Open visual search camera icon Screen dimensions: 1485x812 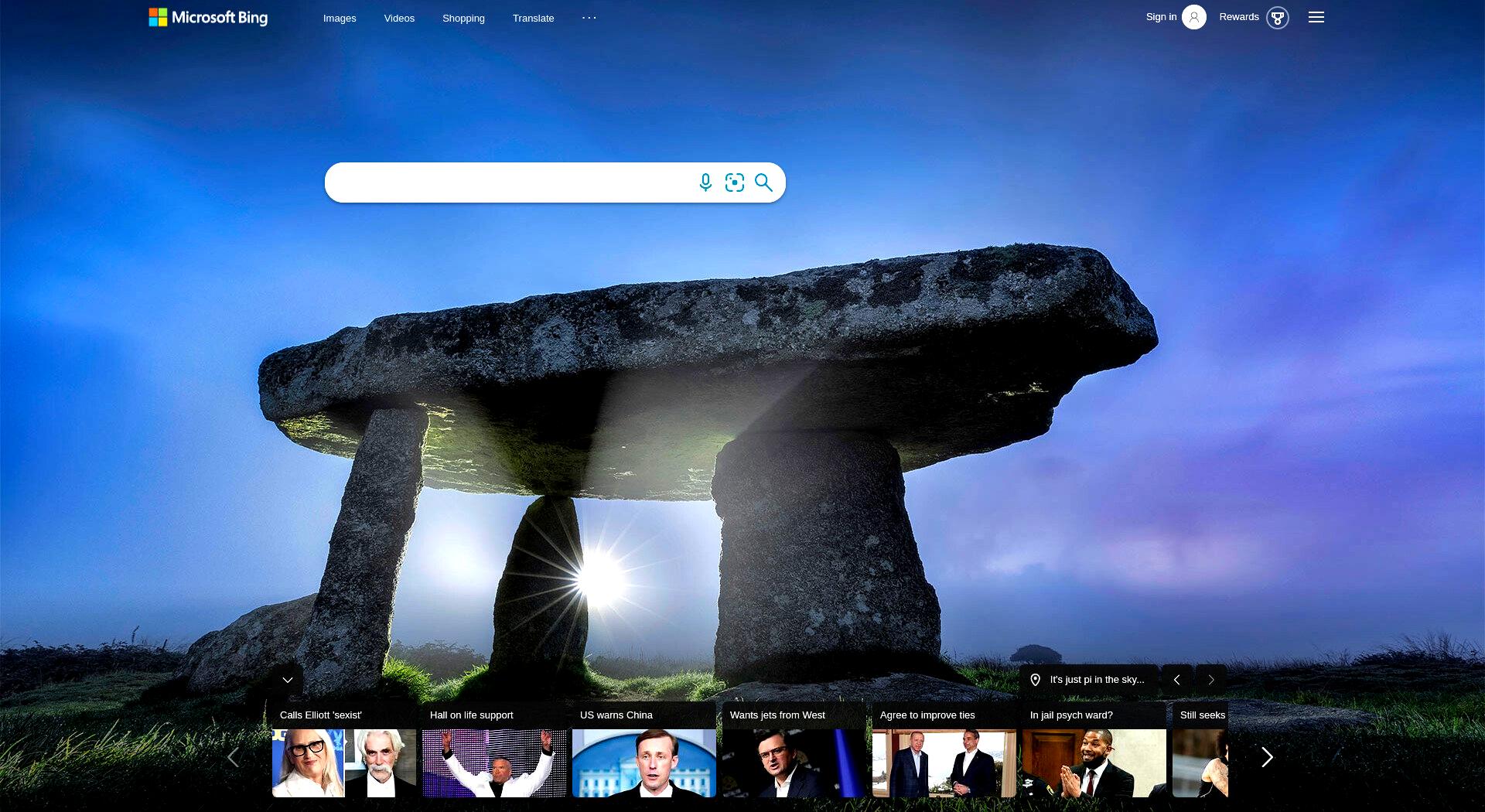pyautogui.click(x=735, y=183)
